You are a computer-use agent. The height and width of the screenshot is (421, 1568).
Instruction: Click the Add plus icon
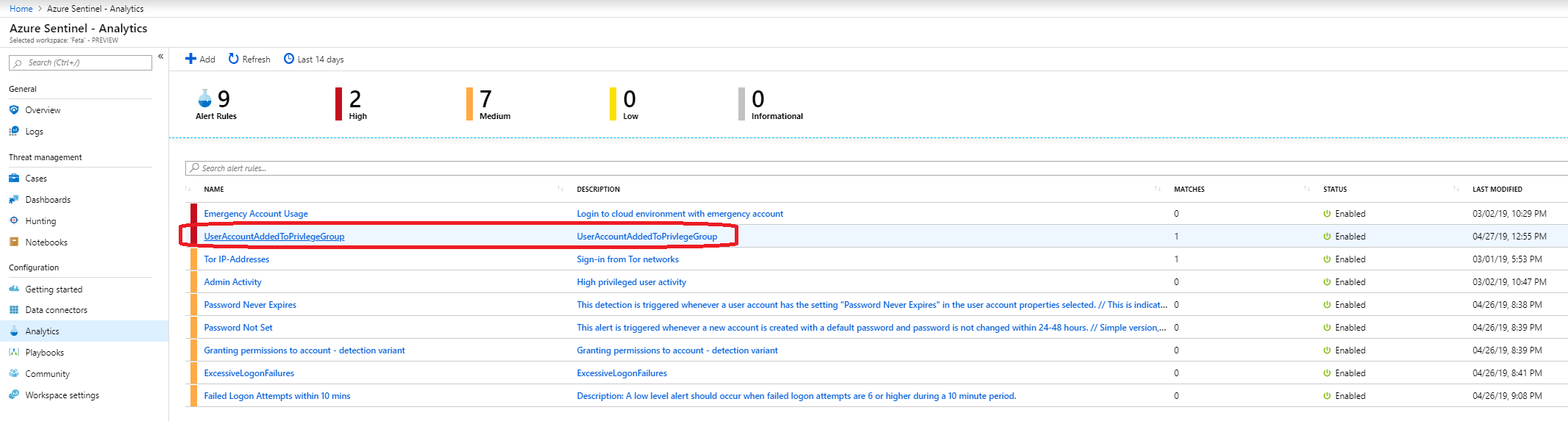[x=190, y=59]
